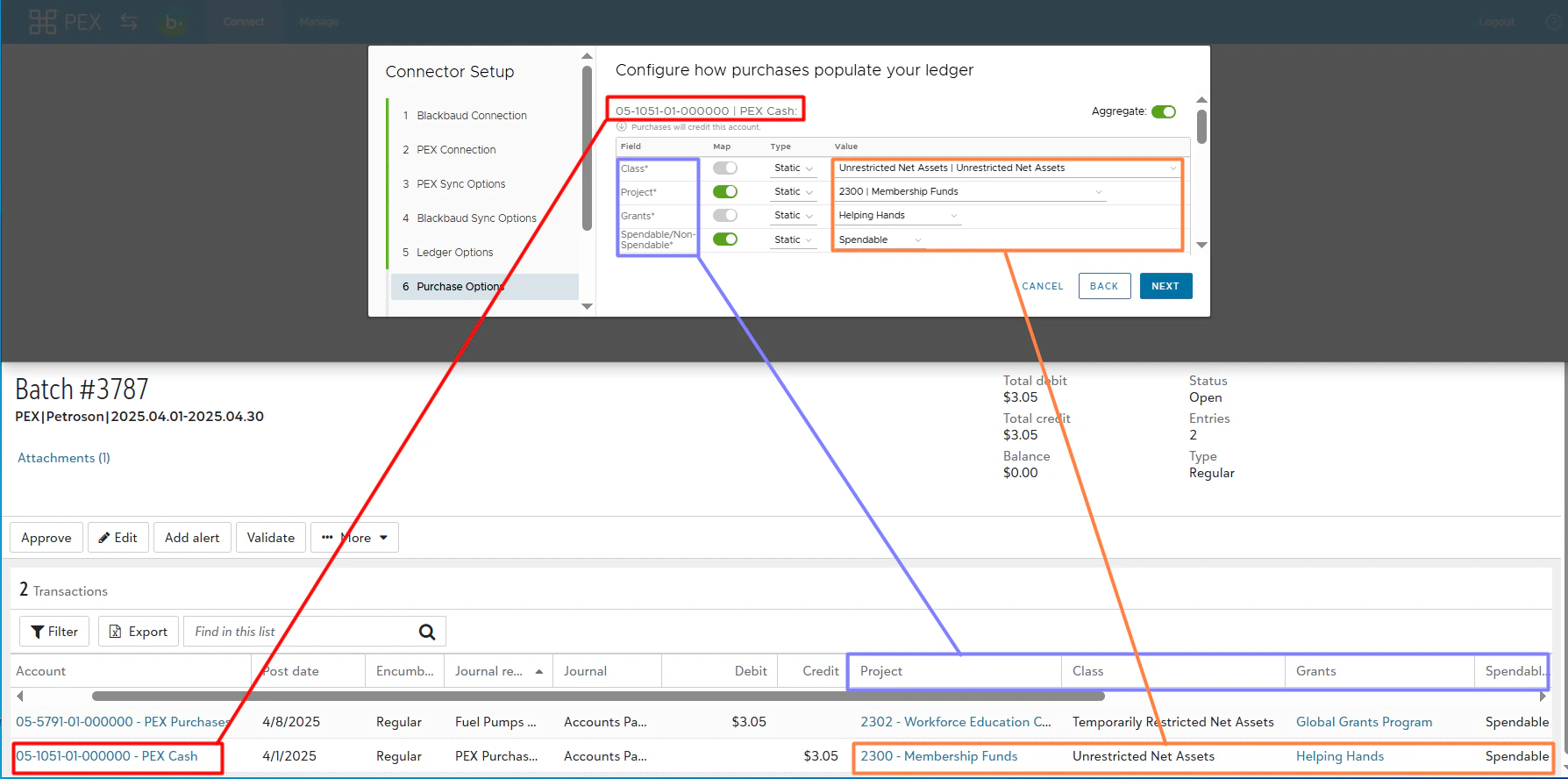Click the search magnifier icon
The height and width of the screenshot is (779, 1568).
point(427,632)
